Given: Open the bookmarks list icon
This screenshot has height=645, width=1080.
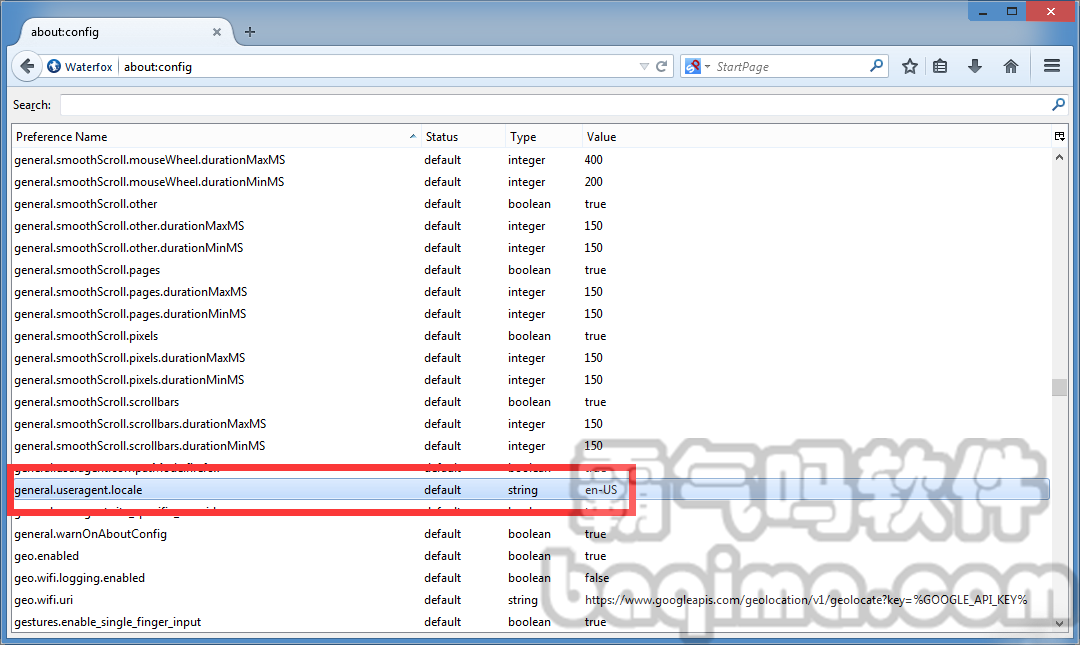Looking at the screenshot, I should [940, 66].
